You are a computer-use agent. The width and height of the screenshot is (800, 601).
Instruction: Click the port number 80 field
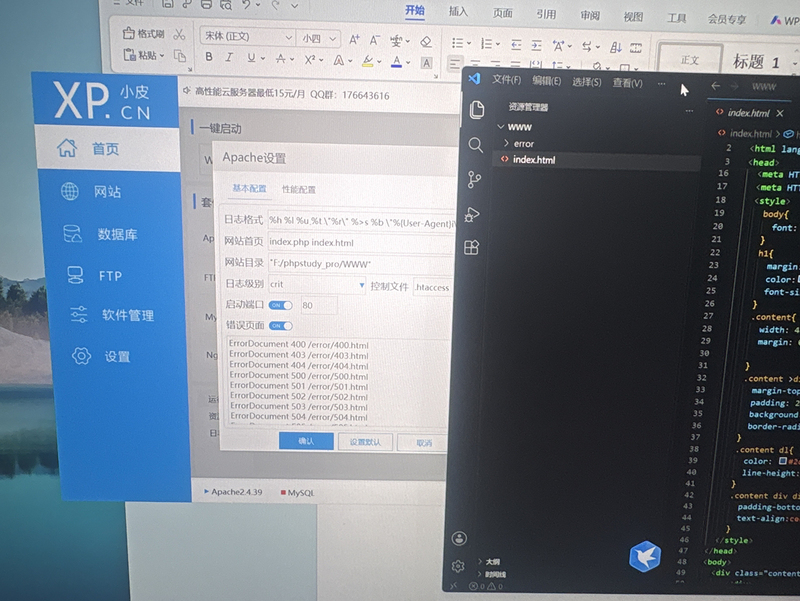point(318,305)
